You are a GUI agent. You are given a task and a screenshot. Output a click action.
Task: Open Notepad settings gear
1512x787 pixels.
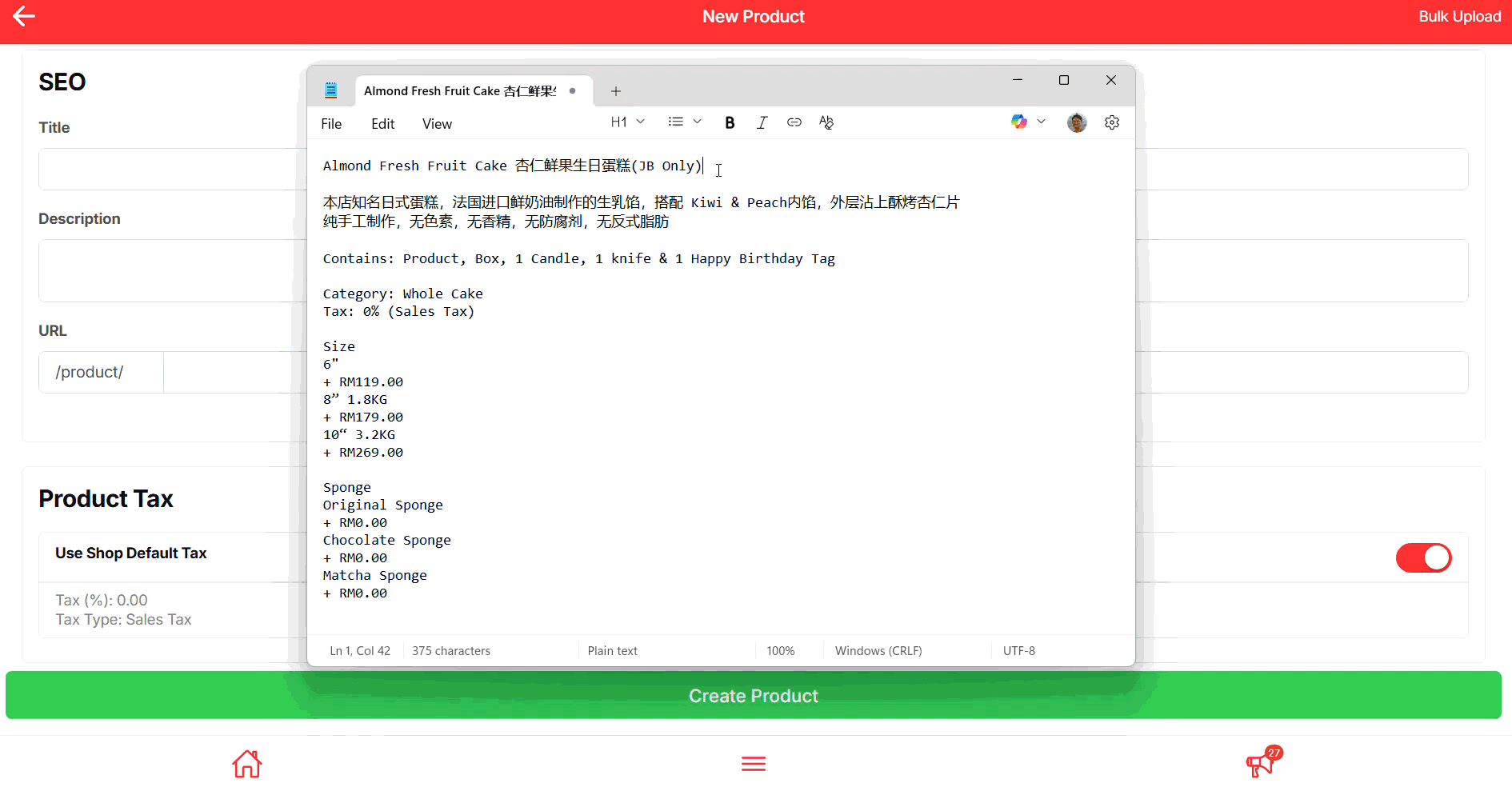1112,122
